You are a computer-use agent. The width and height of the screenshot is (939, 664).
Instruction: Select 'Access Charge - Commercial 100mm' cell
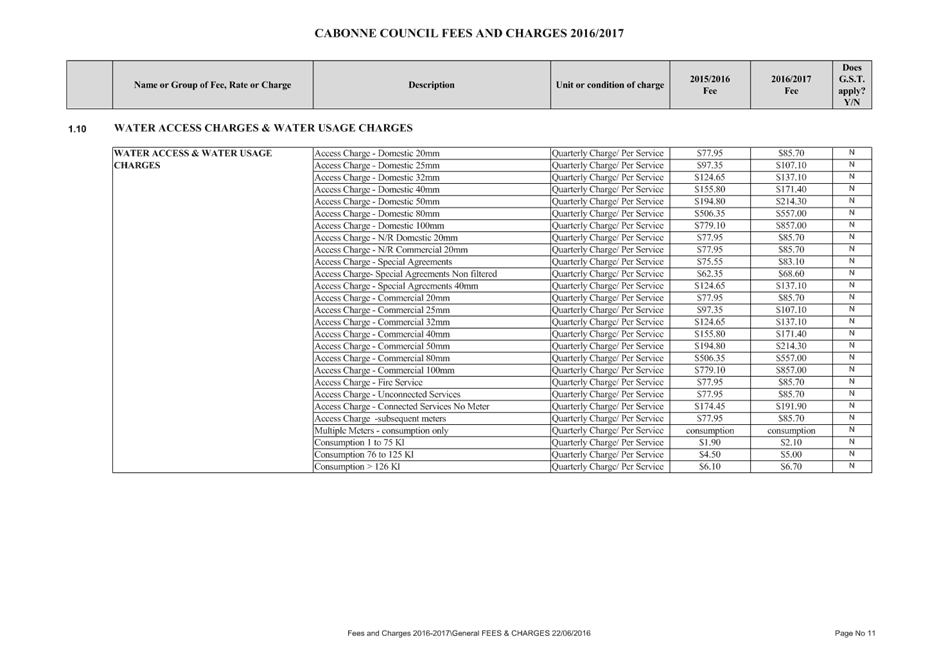pyautogui.click(x=384, y=371)
